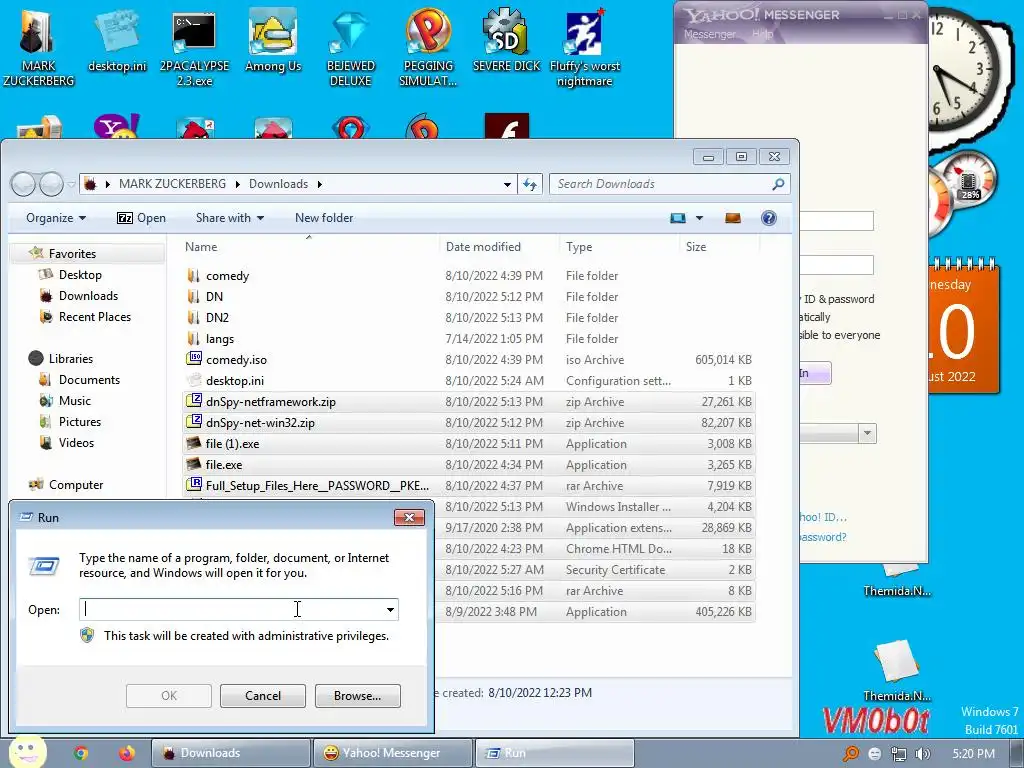Expand the arrow after Downloads in breadcrumb

coord(319,184)
